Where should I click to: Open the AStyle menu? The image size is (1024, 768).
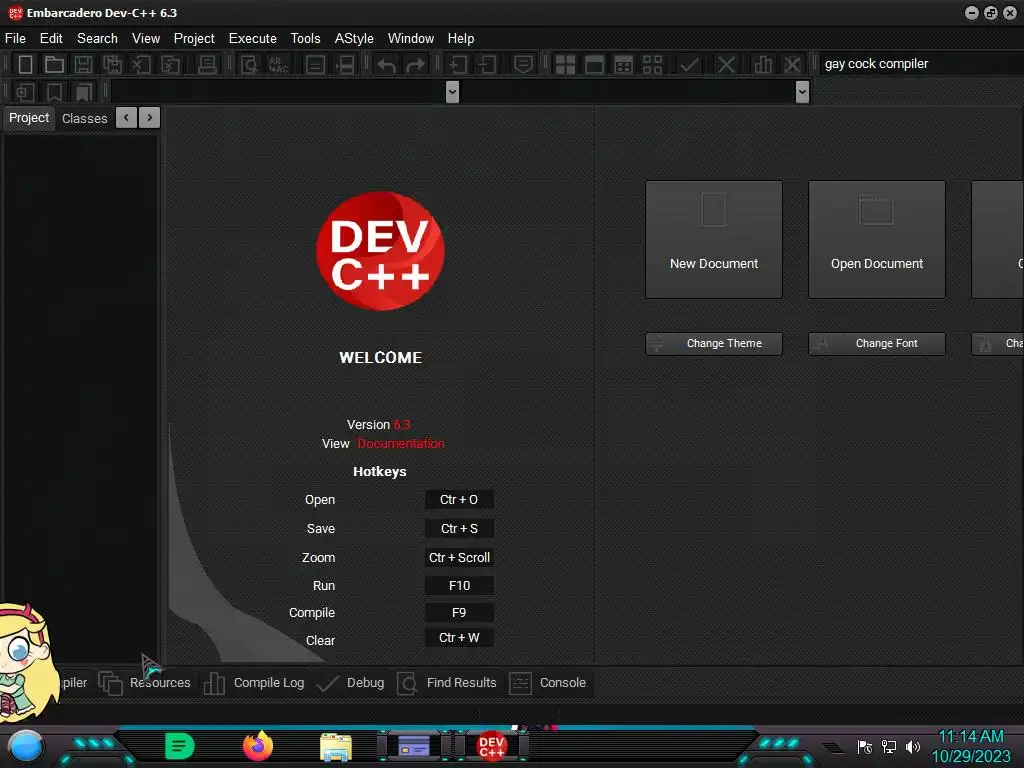coord(354,39)
